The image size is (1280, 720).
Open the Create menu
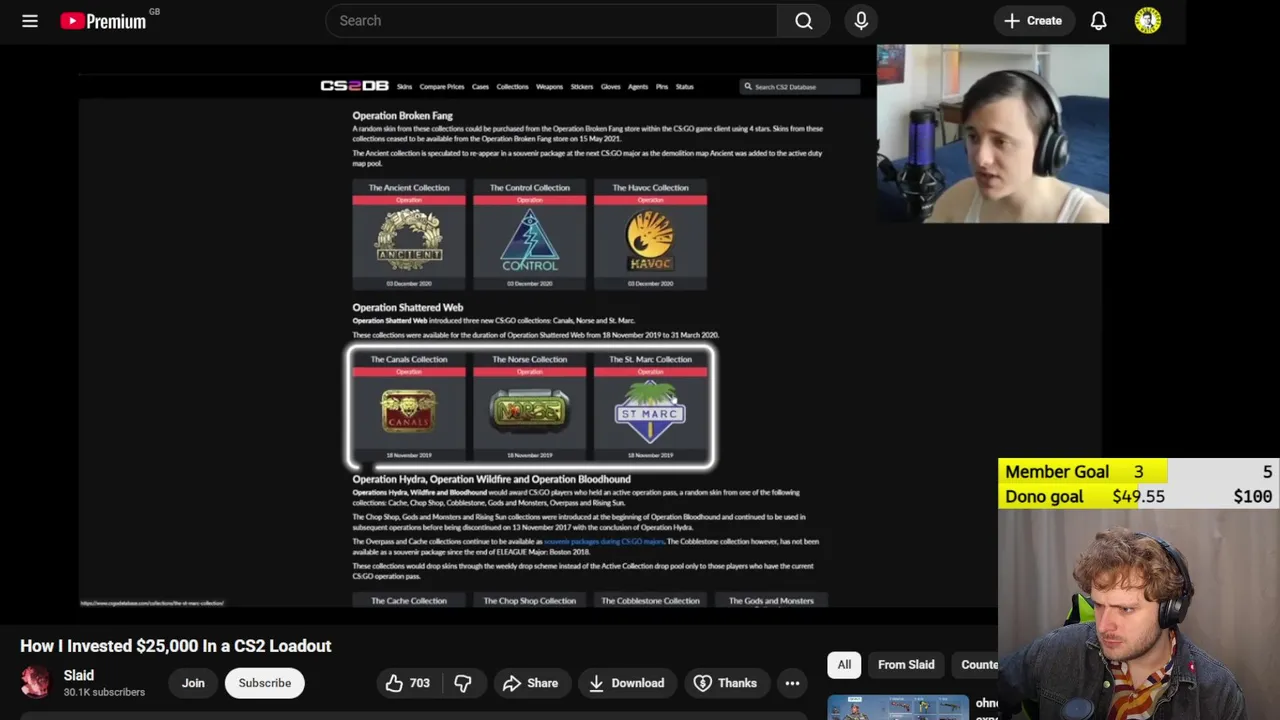click(1034, 20)
